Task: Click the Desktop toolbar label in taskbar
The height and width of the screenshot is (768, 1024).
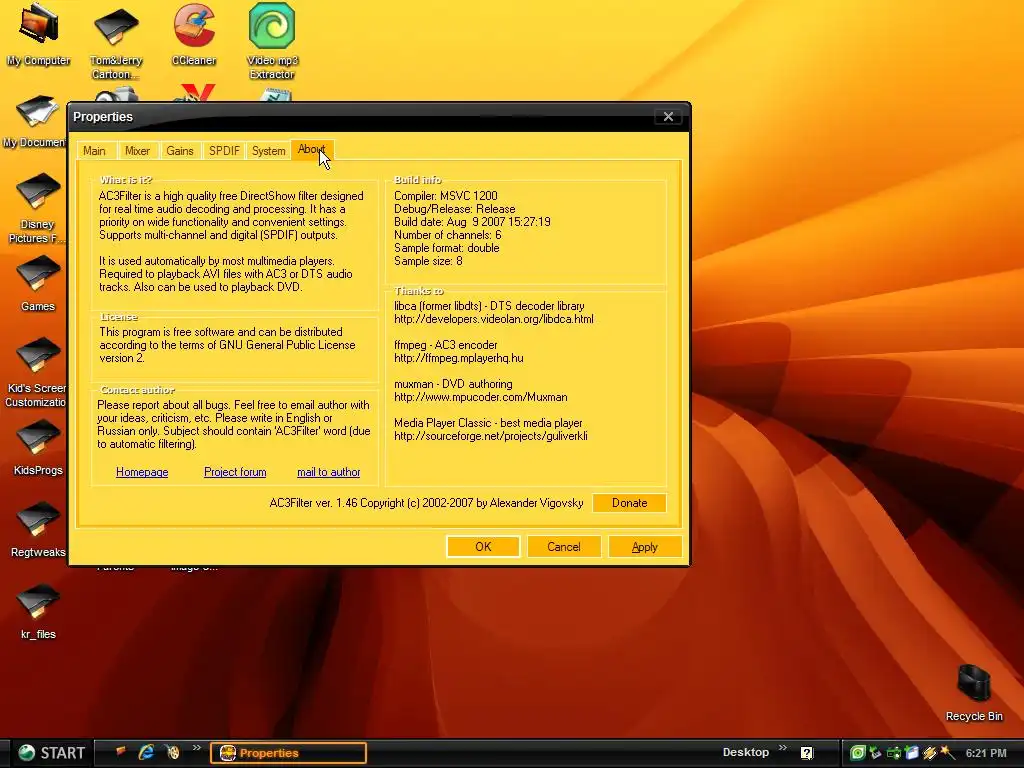Action: tap(746, 752)
